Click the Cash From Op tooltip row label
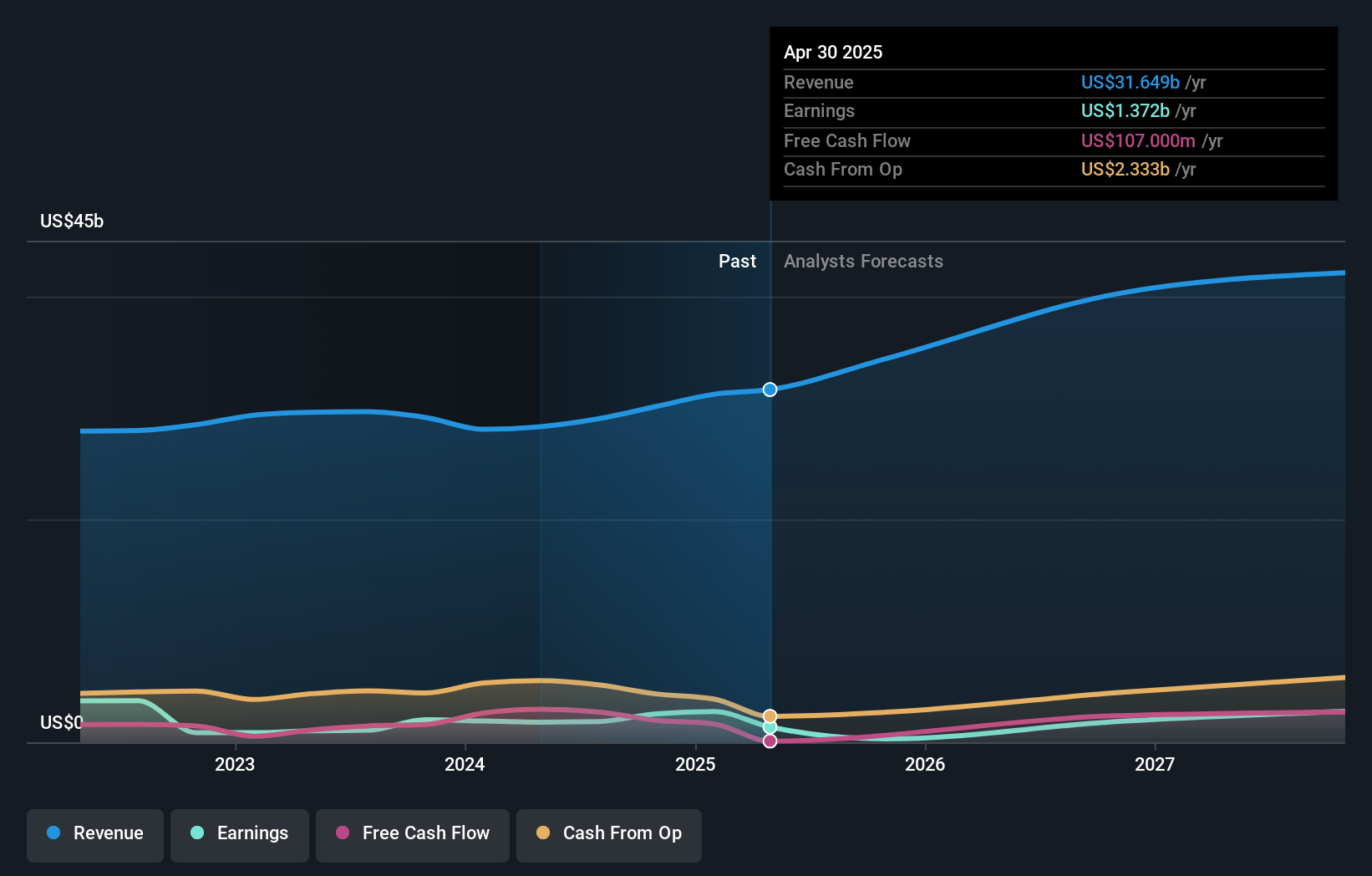This screenshot has height=876, width=1372. point(843,170)
